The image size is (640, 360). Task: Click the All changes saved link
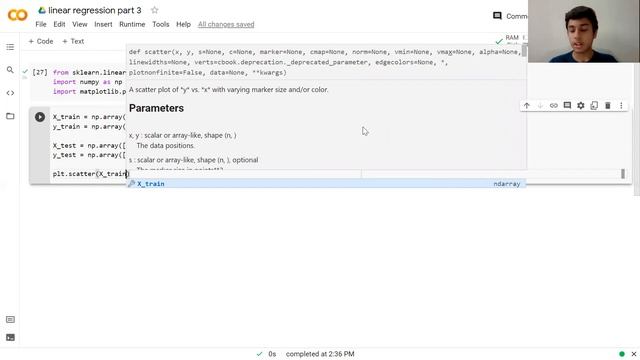(x=226, y=24)
